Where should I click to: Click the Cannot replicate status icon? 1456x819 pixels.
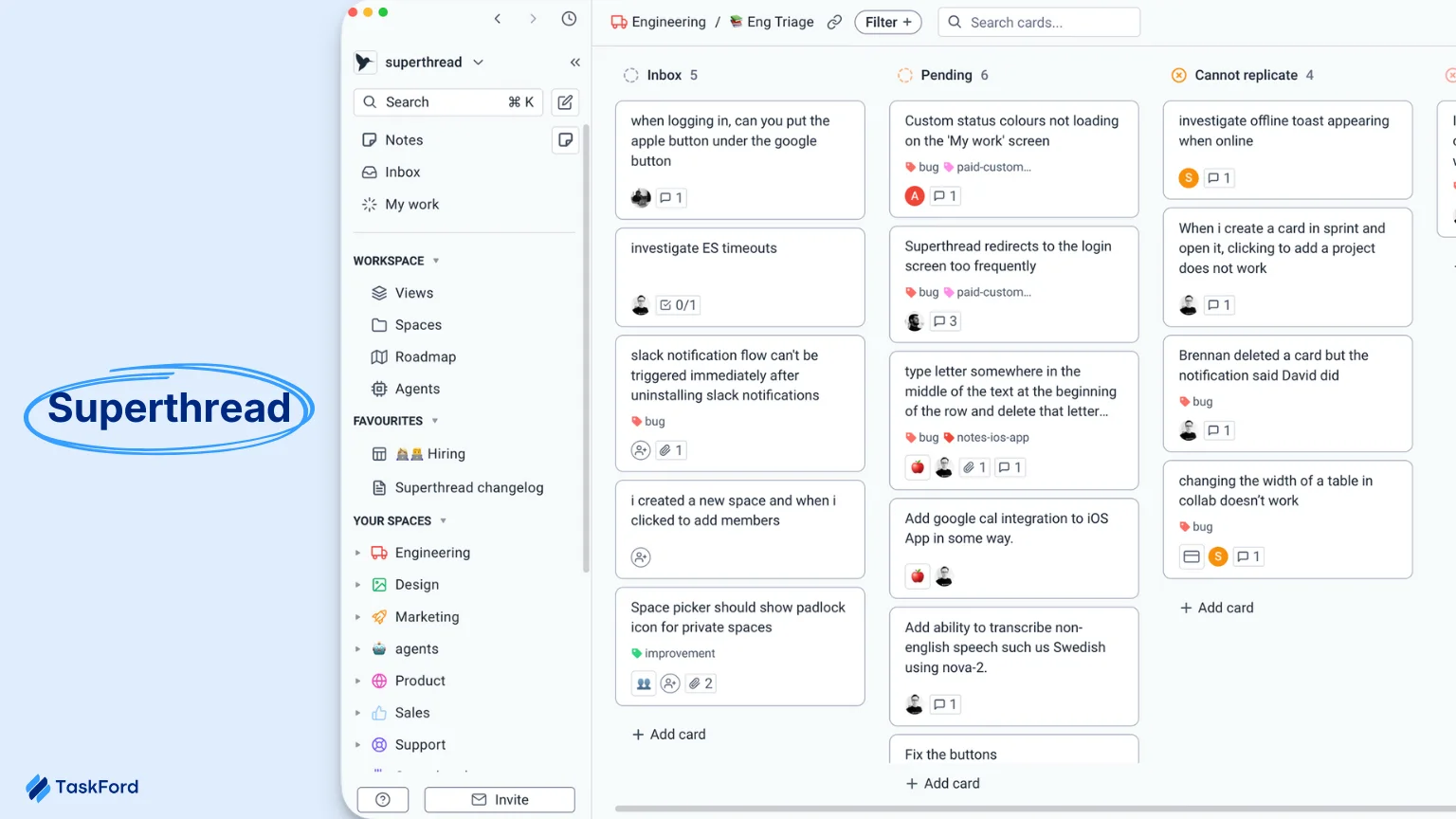pos(1179,75)
